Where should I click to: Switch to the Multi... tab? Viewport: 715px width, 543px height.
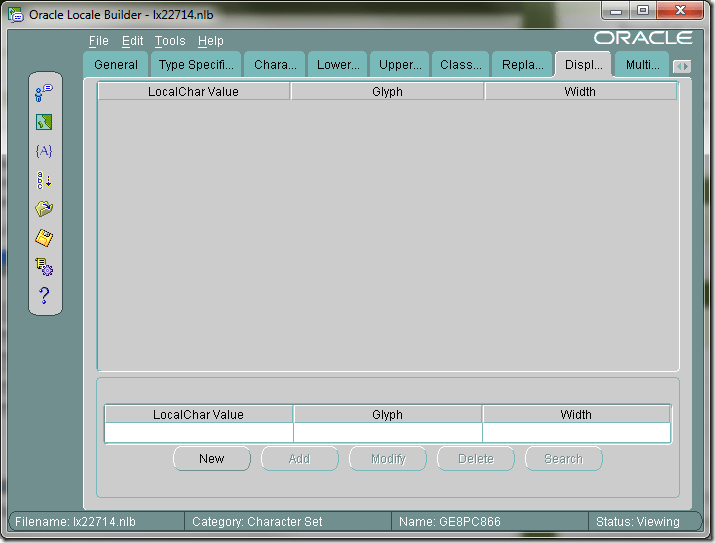click(x=642, y=65)
